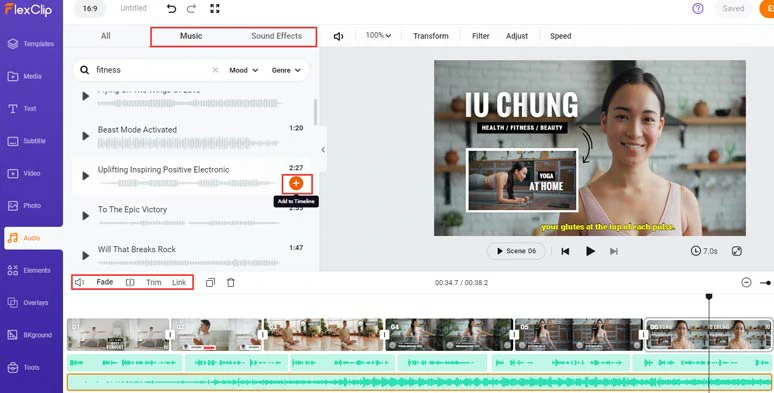
Task: Click the redo arrow icon
Action: (x=192, y=9)
